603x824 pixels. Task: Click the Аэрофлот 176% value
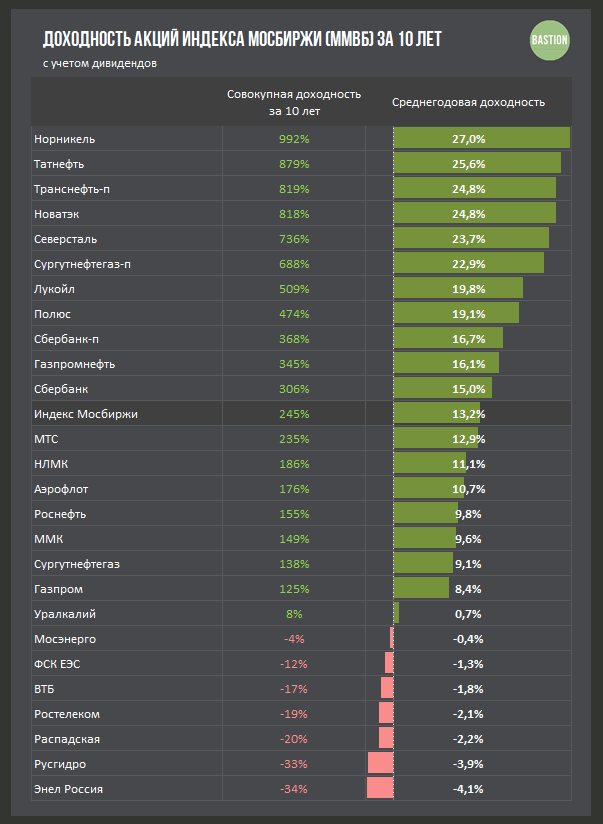coord(294,489)
